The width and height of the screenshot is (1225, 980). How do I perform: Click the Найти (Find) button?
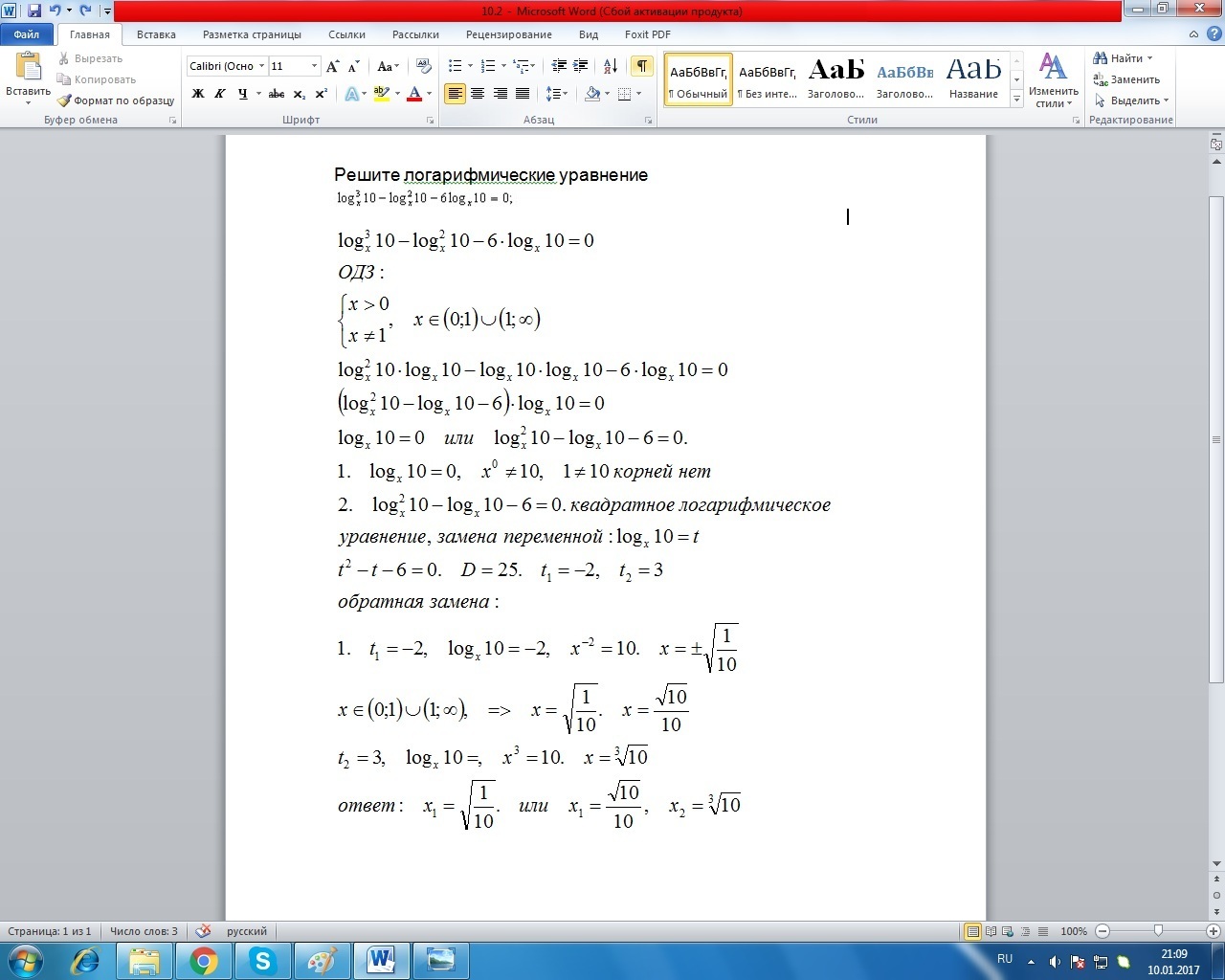(x=1124, y=58)
